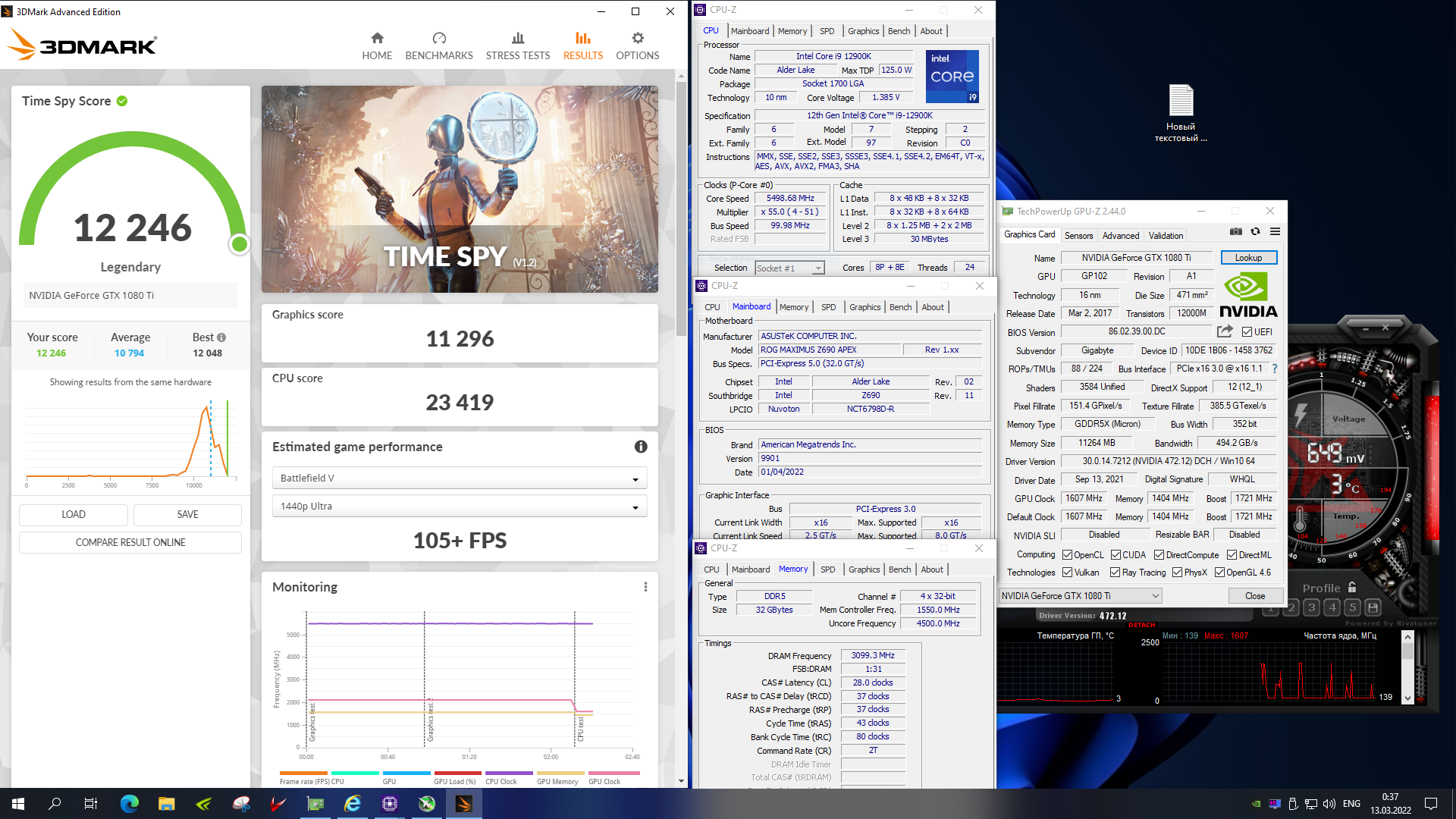This screenshot has width=1456, height=819.
Task: Open Graphics tab in the CPU-Z memory timings window
Action: point(864,570)
